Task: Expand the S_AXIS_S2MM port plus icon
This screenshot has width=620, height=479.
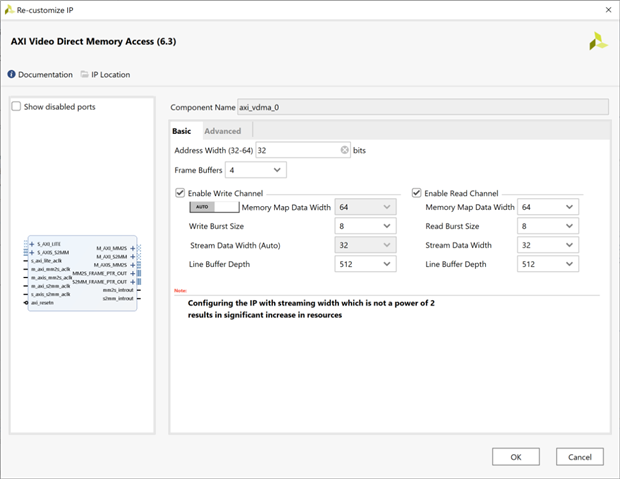Action: (x=32, y=252)
